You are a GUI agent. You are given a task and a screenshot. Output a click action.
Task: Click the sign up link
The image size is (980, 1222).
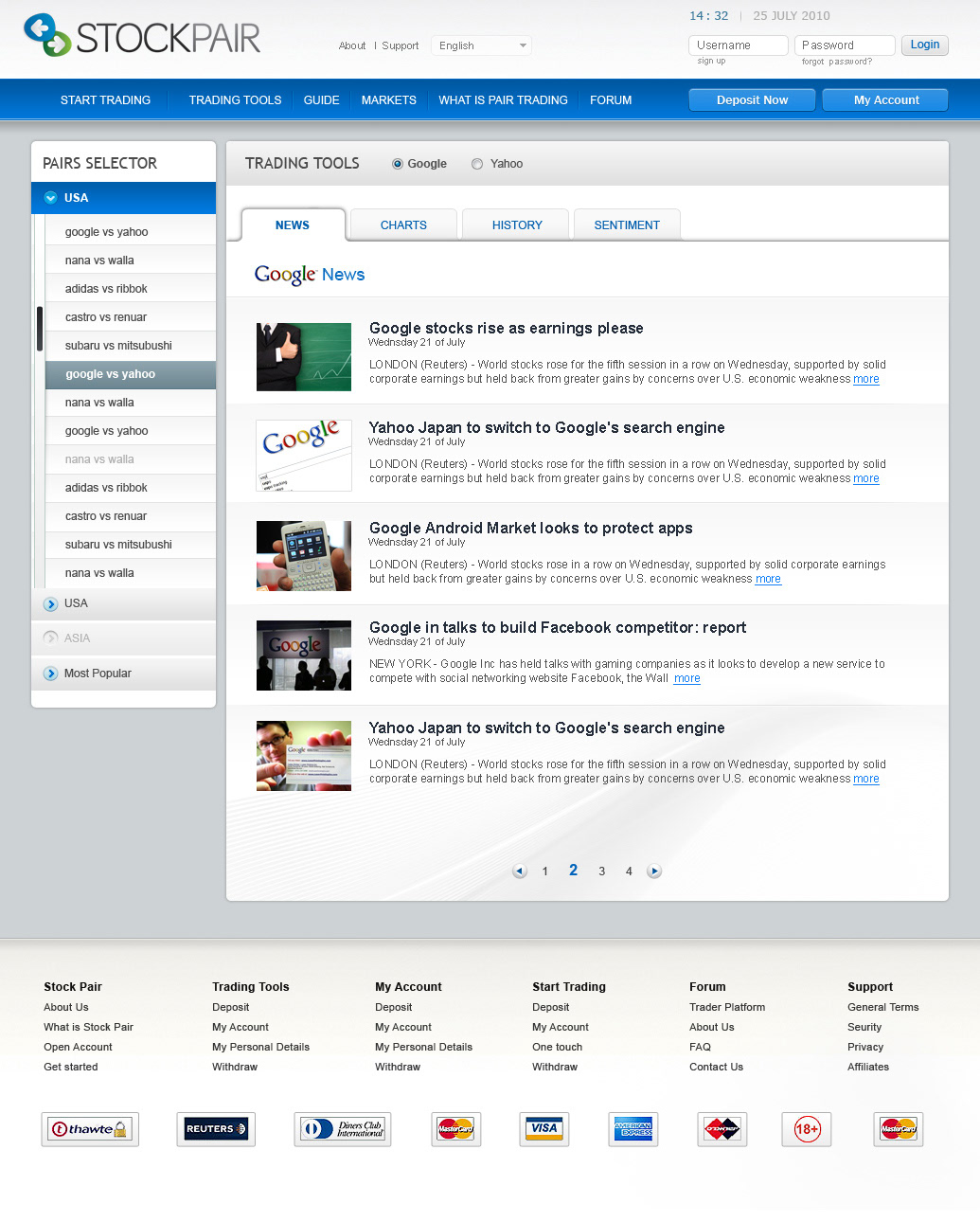point(711,62)
